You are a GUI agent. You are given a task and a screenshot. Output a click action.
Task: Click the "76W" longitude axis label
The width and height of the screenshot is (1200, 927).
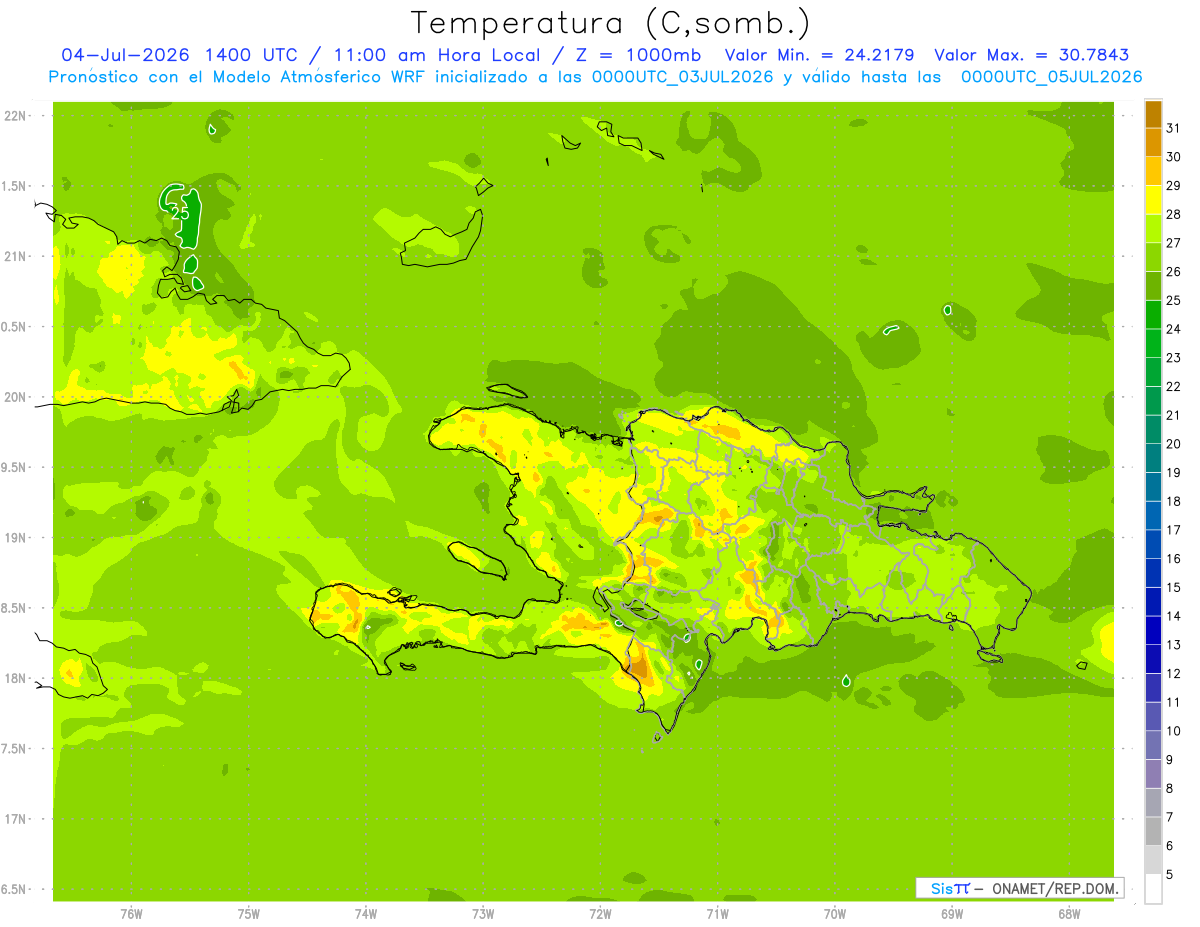[x=131, y=914]
